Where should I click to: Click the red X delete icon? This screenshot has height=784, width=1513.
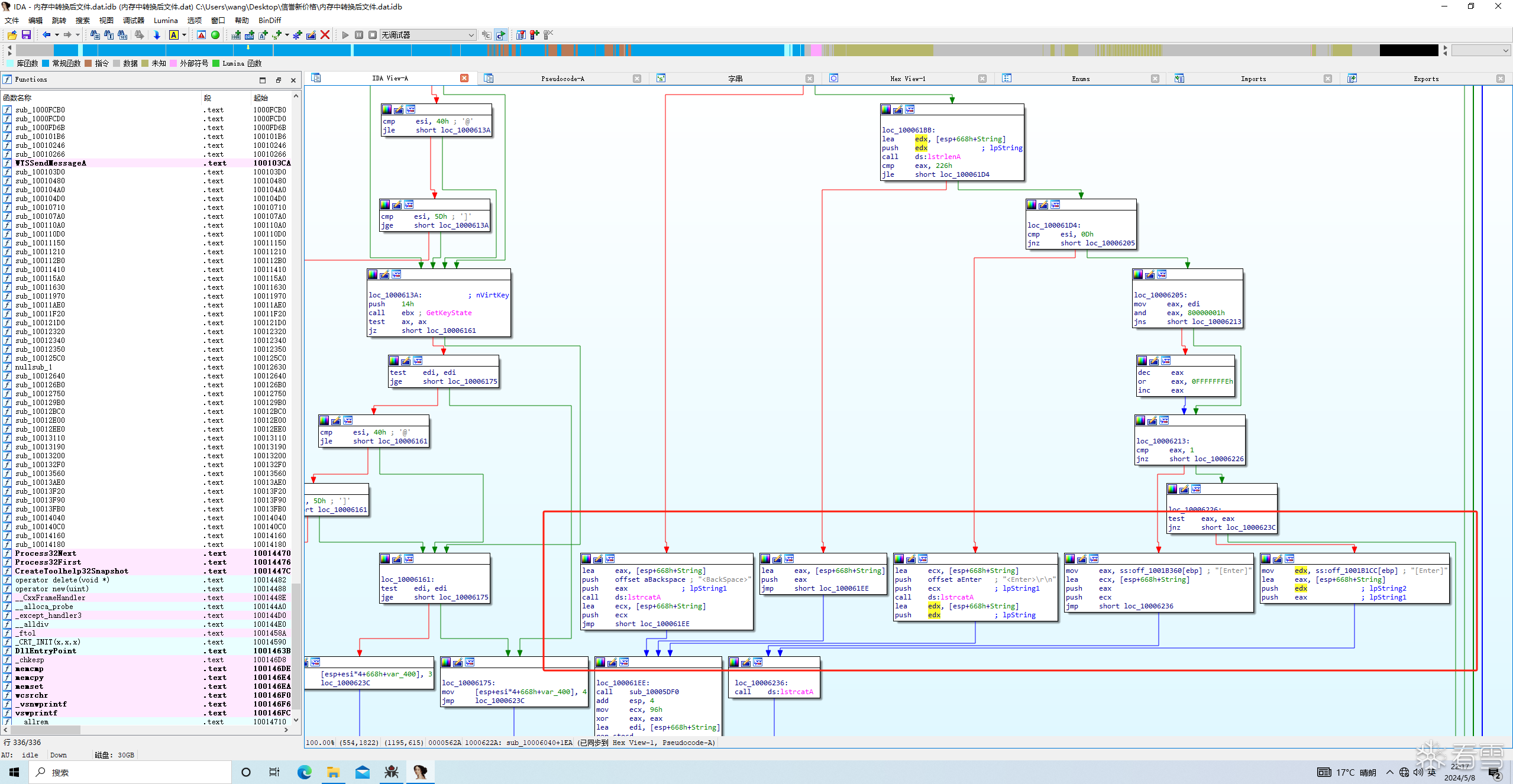pos(325,35)
